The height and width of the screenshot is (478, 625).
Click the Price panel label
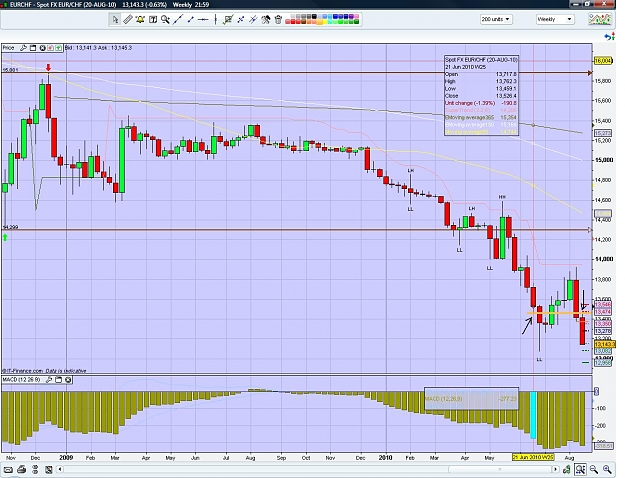coord(8,48)
